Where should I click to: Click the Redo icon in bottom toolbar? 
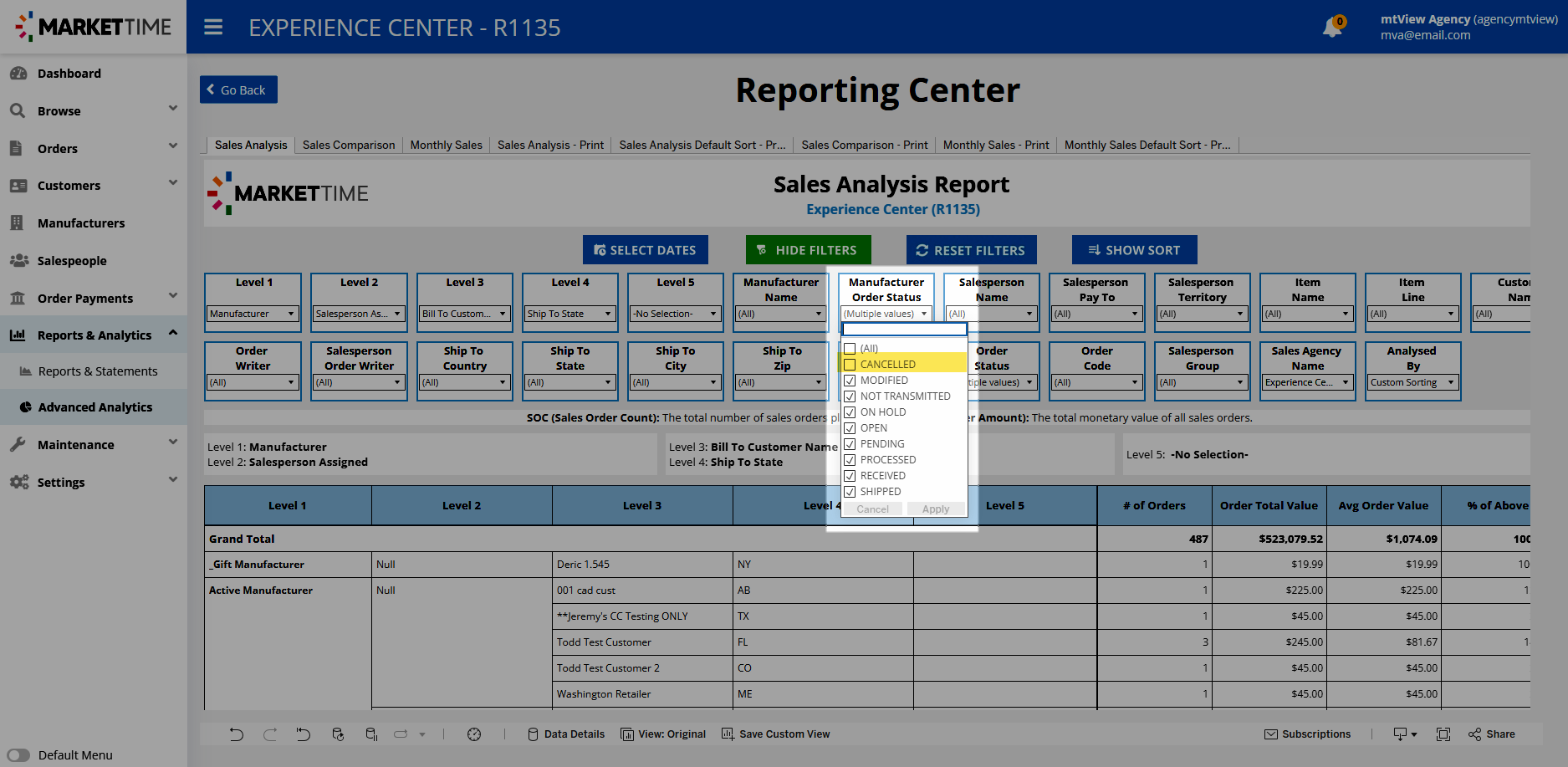pos(269,734)
